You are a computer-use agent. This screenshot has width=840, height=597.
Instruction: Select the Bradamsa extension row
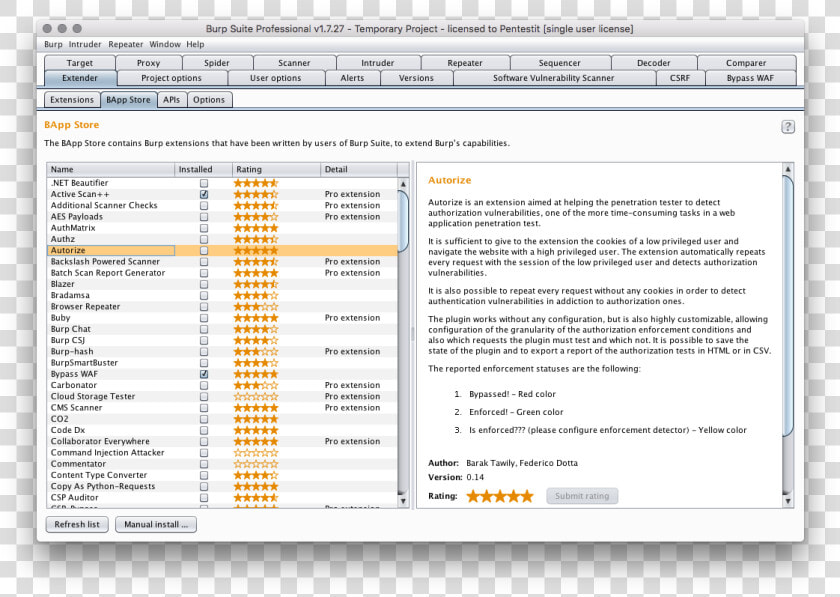coord(222,295)
